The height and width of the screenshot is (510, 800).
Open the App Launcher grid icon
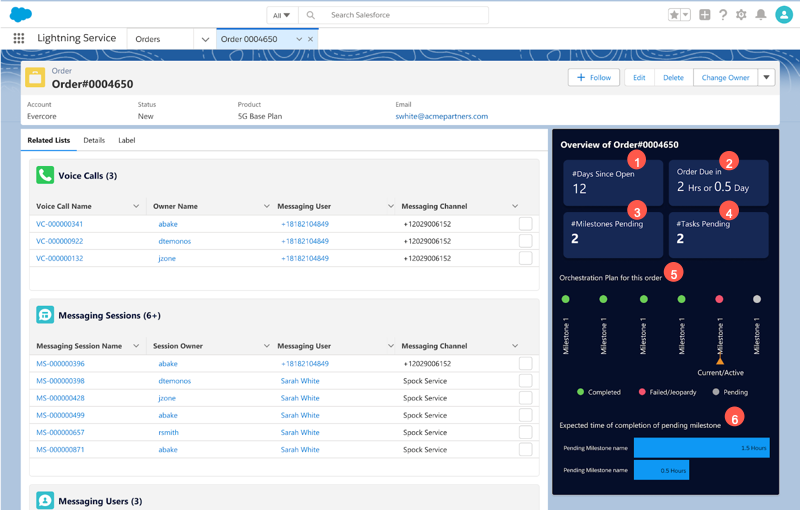[x=19, y=38]
